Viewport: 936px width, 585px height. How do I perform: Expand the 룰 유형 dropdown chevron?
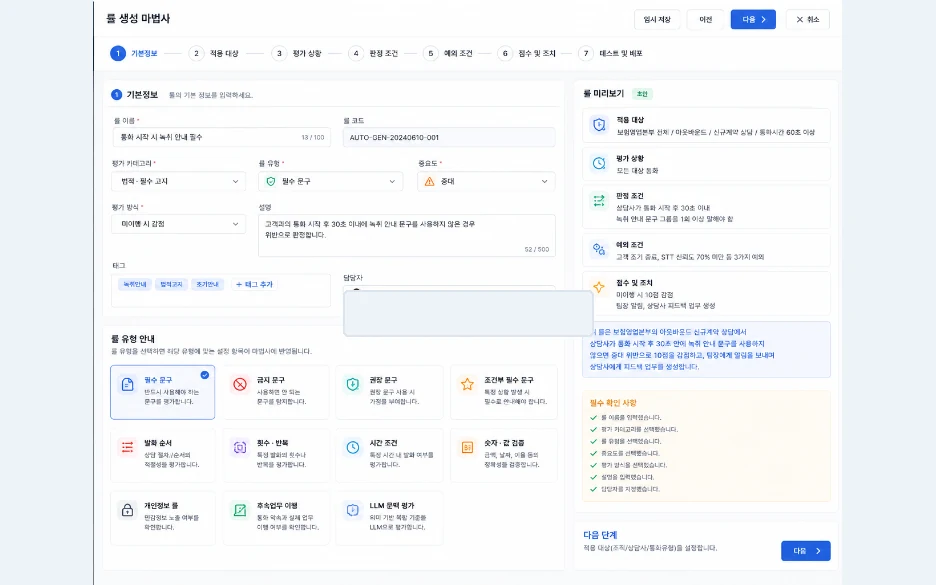[392, 181]
